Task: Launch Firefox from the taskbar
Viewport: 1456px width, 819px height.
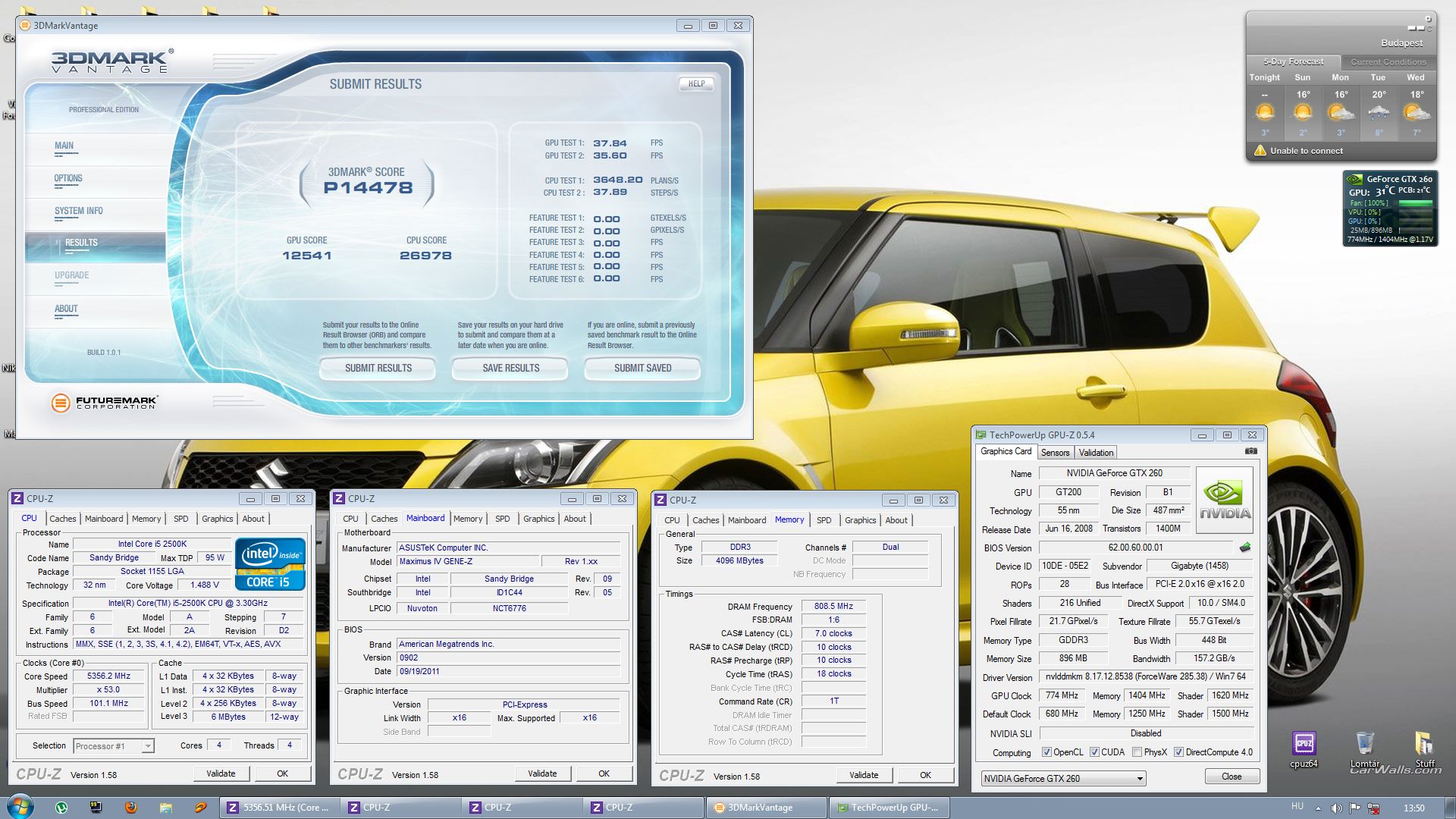Action: click(130, 808)
